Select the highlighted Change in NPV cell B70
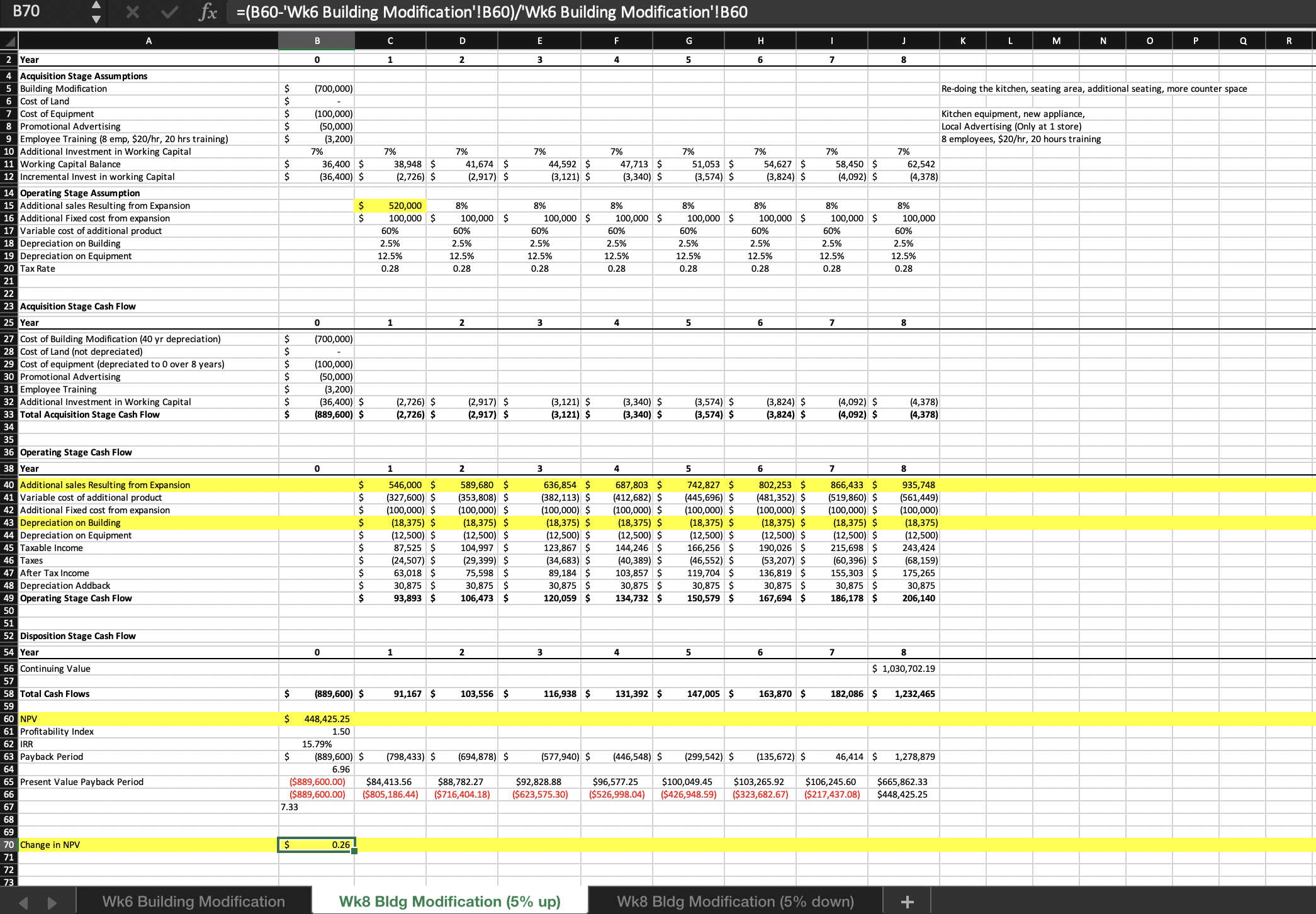The image size is (1316, 914). click(317, 844)
